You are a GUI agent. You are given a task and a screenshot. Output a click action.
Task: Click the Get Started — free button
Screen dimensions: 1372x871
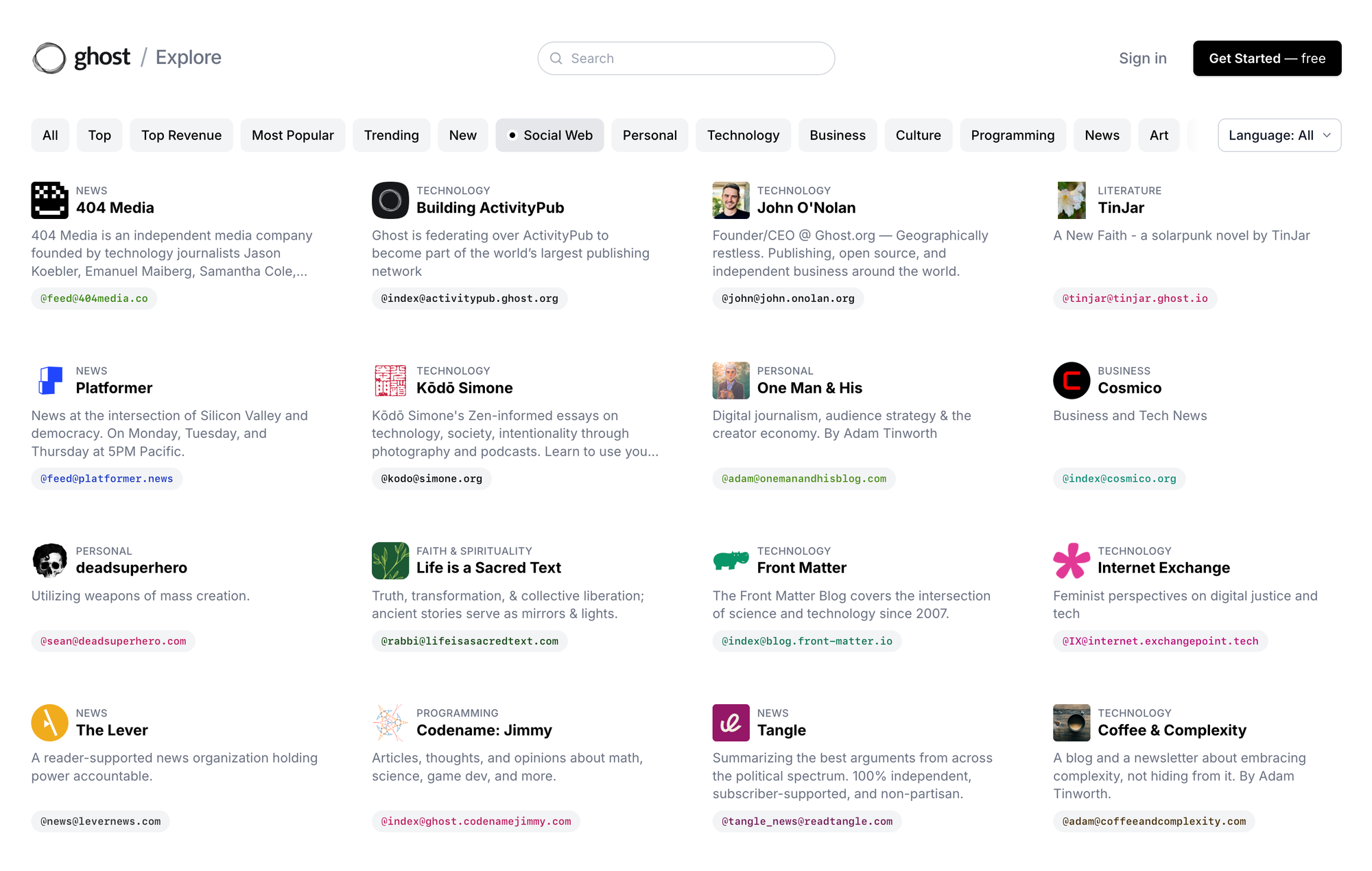click(x=1266, y=58)
